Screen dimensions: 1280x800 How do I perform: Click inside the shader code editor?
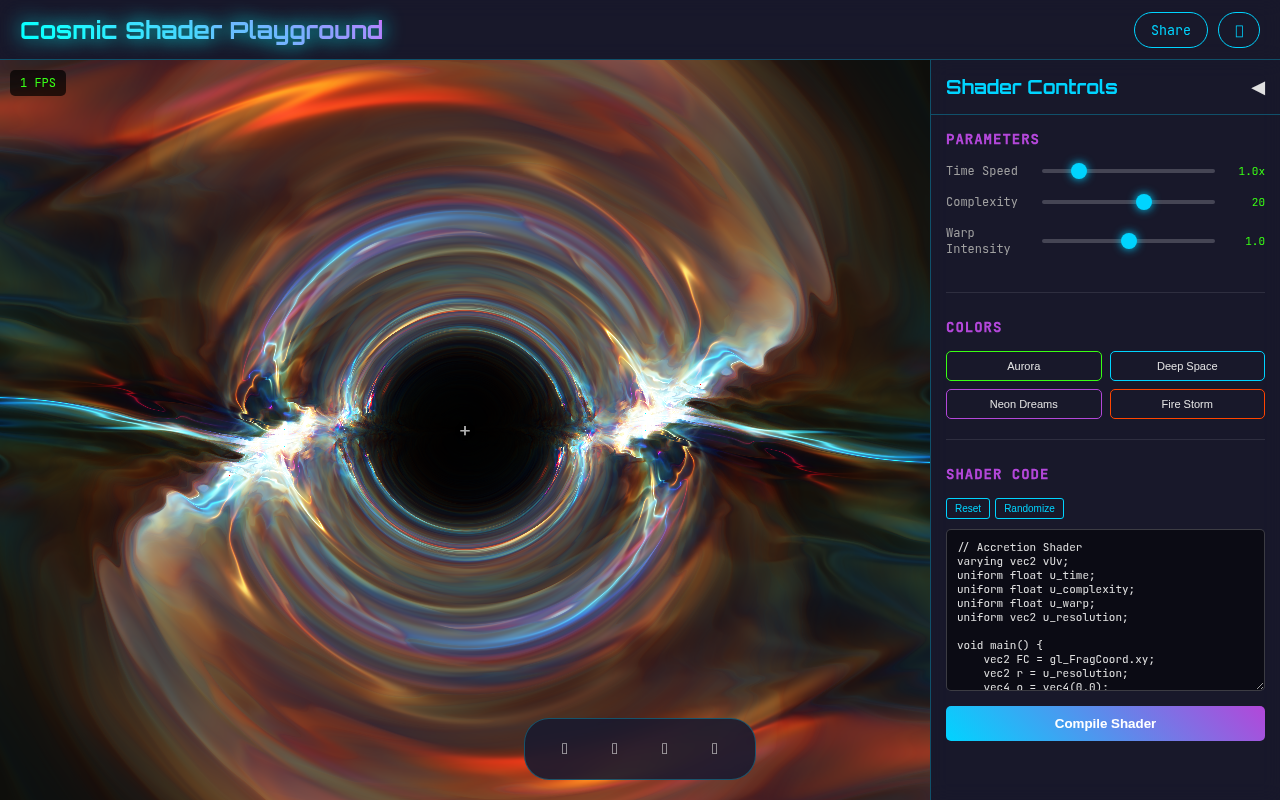point(1105,610)
